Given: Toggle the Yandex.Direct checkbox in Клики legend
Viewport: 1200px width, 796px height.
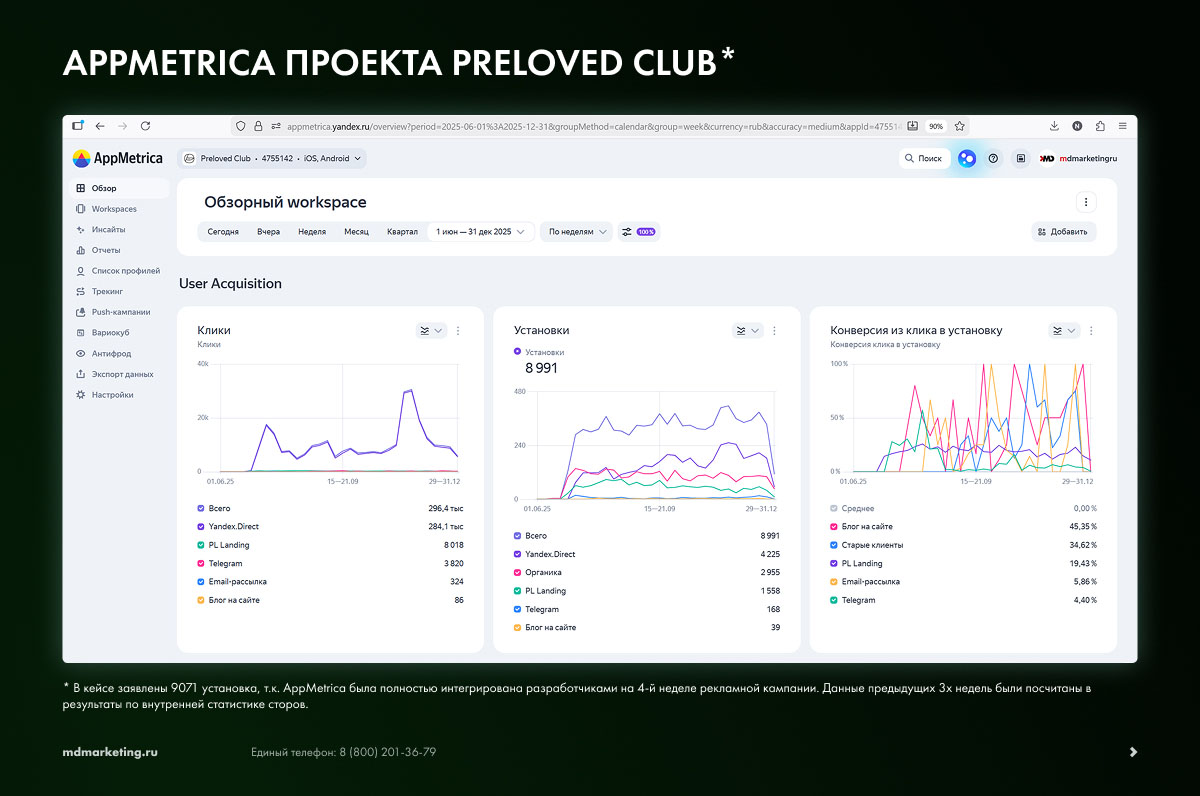Looking at the screenshot, I should click(201, 527).
